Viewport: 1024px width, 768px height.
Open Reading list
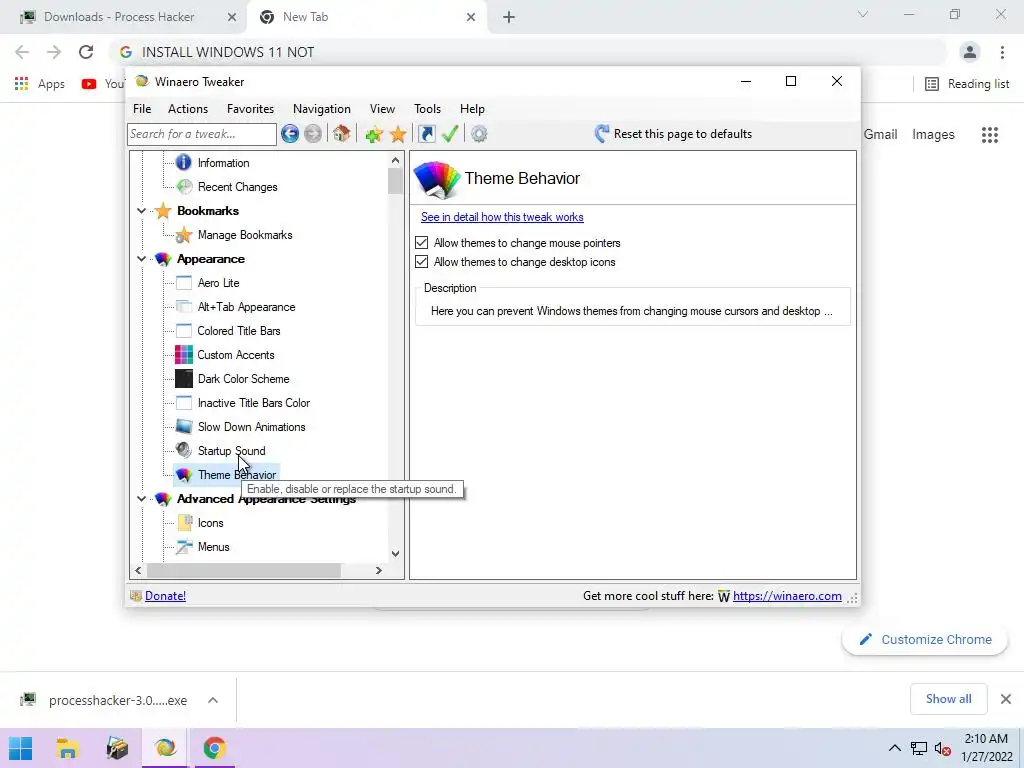[968, 84]
